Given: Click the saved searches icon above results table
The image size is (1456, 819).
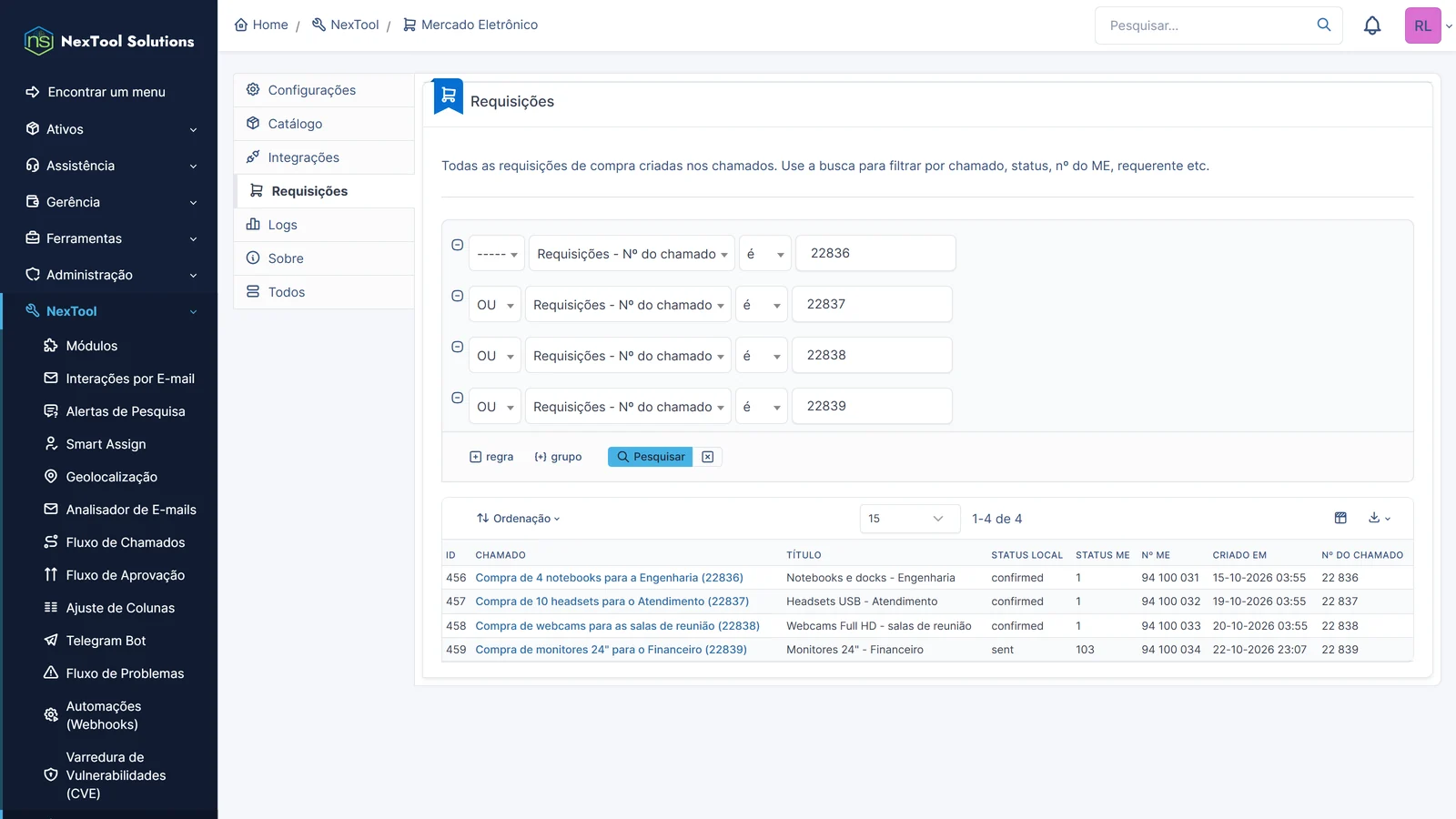Looking at the screenshot, I should click(1340, 518).
